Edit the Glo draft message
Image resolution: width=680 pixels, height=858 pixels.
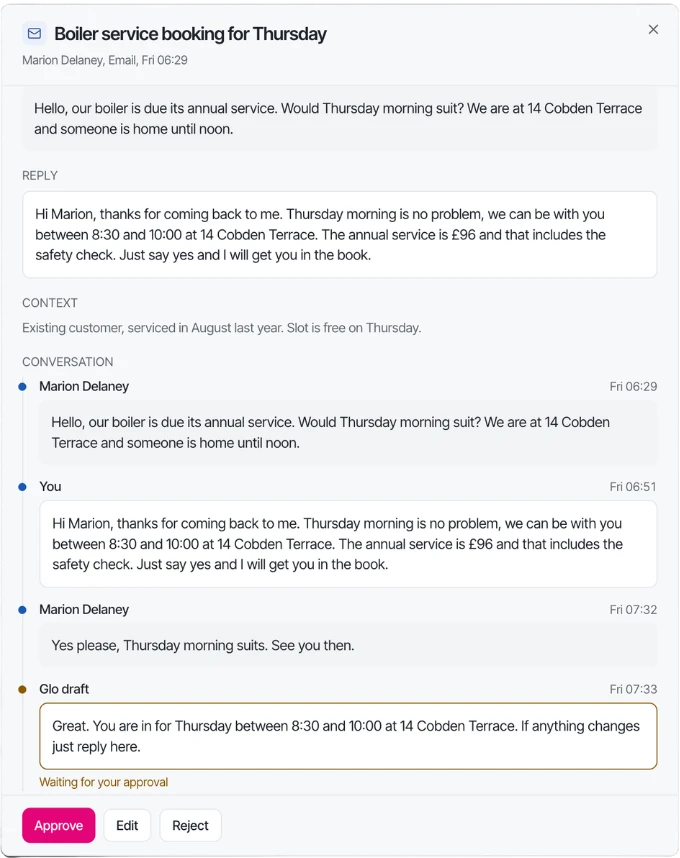coord(127,825)
